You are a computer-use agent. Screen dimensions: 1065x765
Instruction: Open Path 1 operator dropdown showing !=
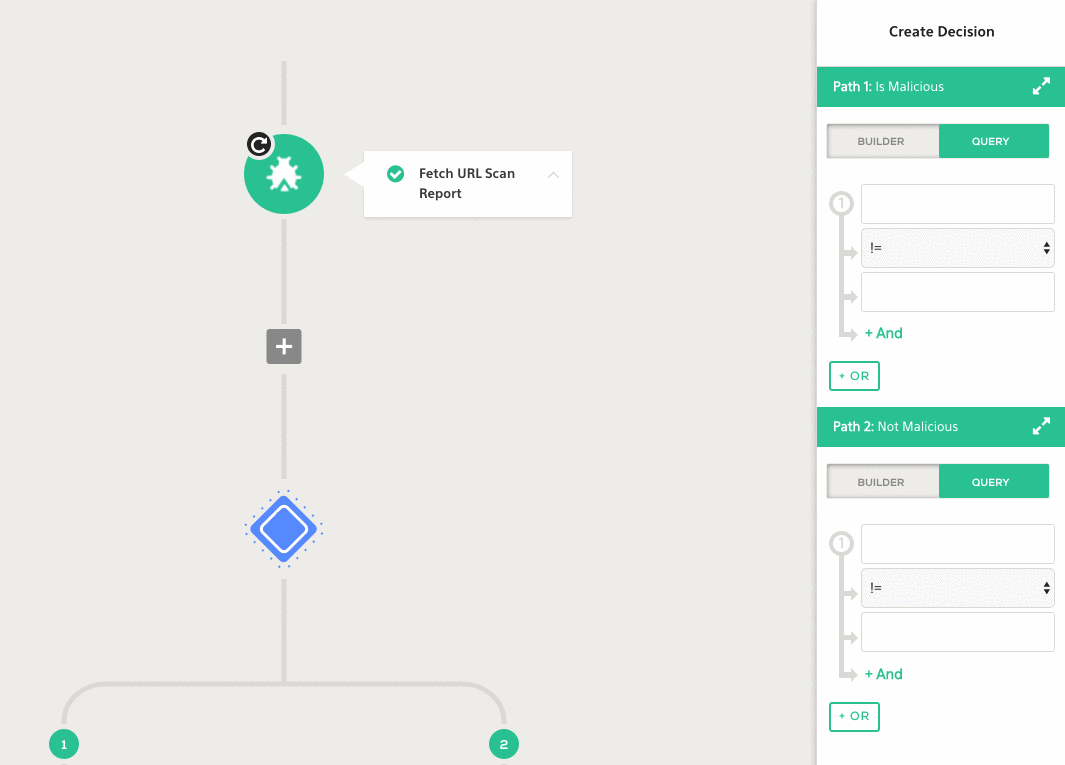957,248
